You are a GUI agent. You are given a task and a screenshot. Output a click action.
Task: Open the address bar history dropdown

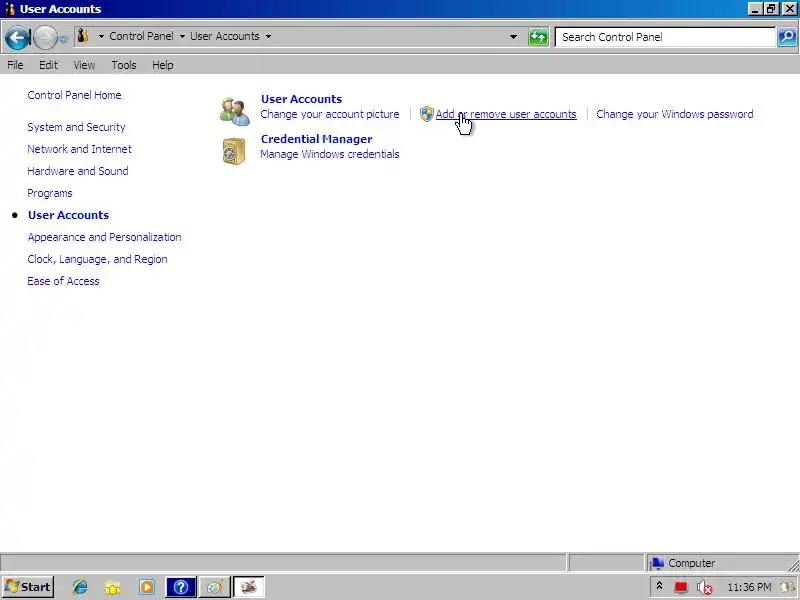[513, 37]
